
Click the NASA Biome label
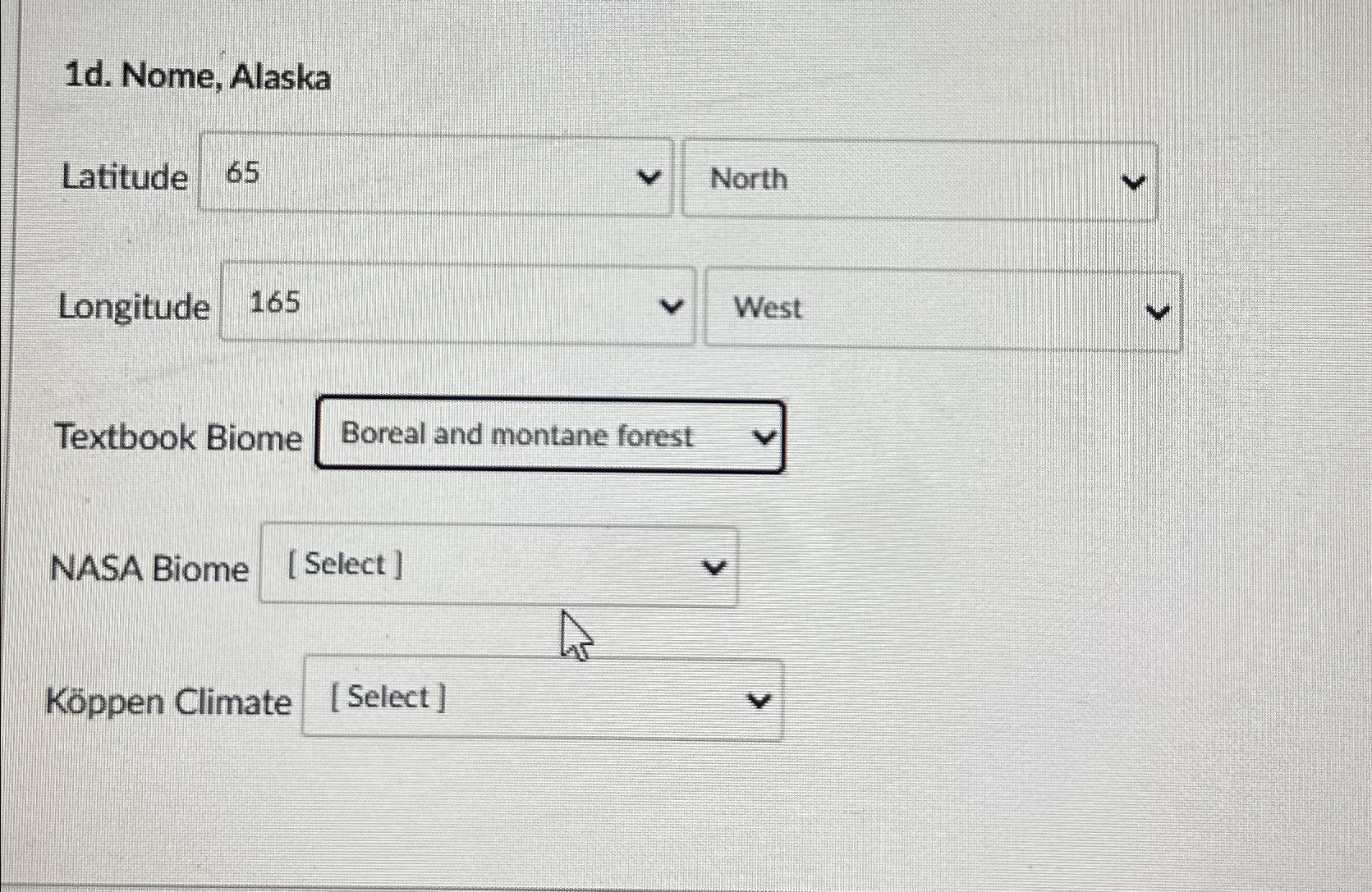[x=150, y=568]
